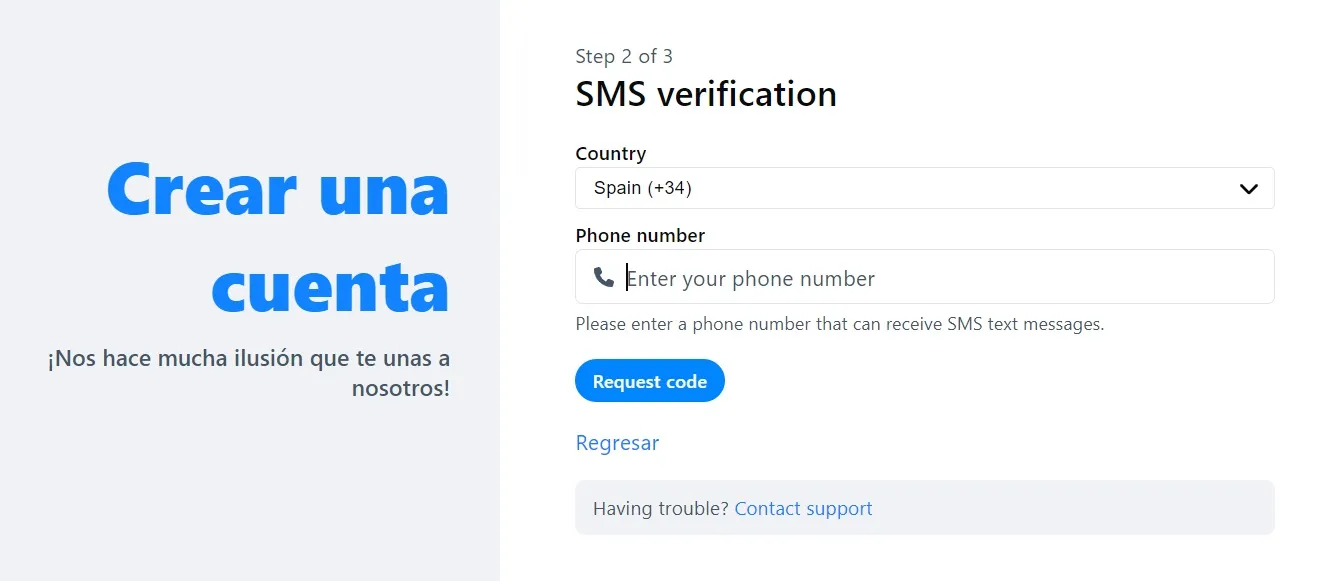Click the Enter your phone number placeholder
The image size is (1321, 581).
[751, 278]
